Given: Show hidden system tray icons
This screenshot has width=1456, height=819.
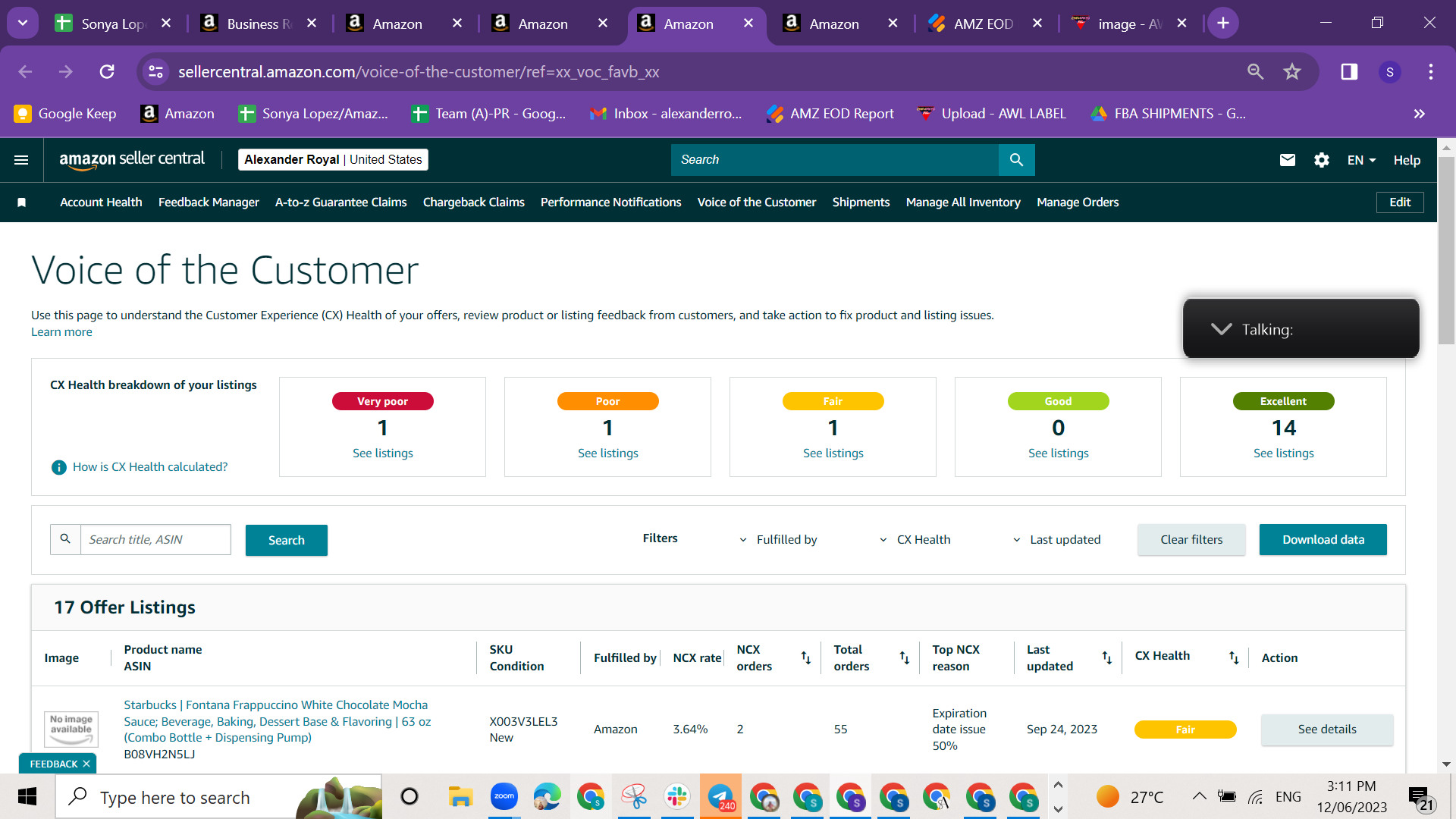Looking at the screenshot, I should tap(1199, 796).
